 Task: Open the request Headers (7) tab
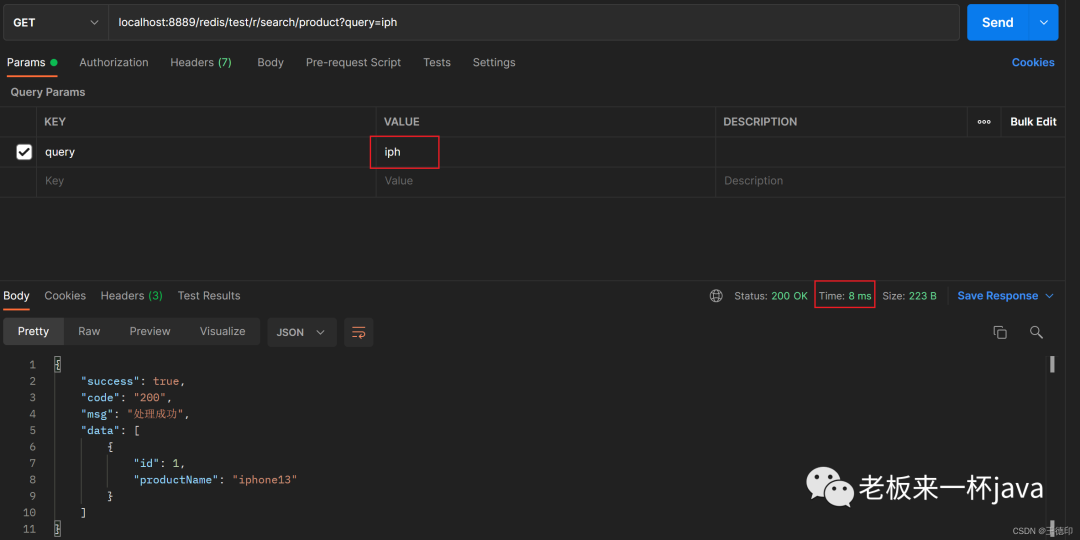(x=200, y=62)
